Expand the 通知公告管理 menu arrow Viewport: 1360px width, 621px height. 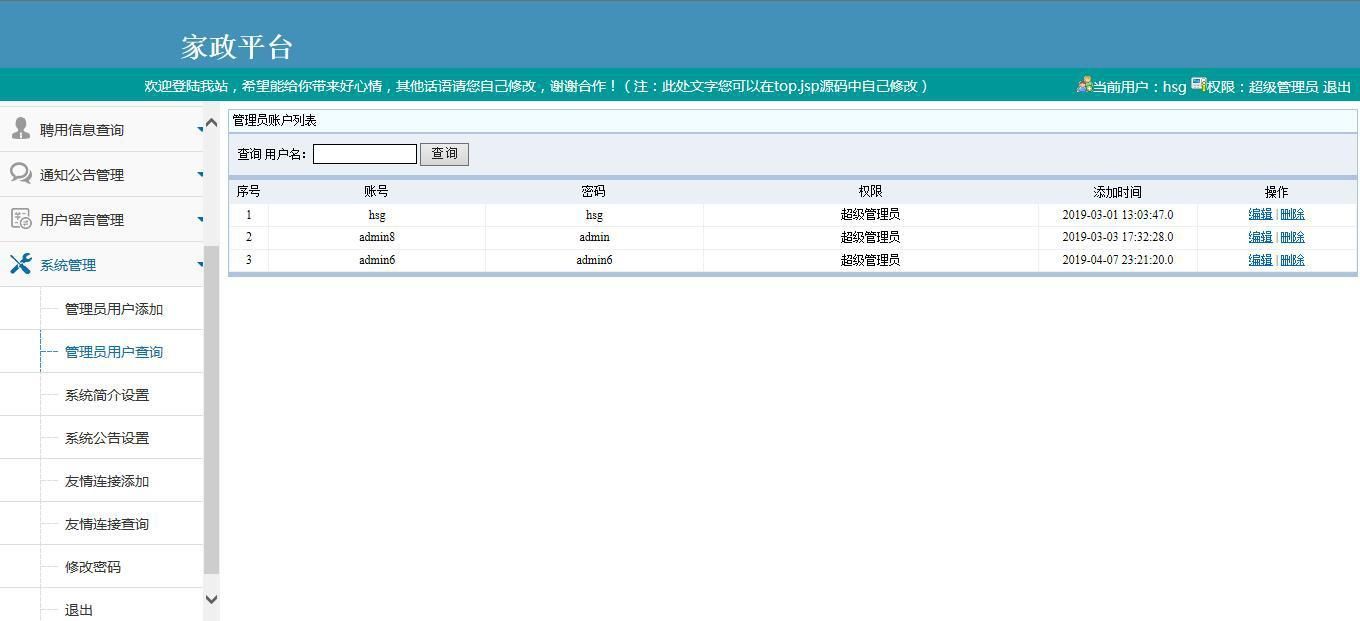click(x=200, y=175)
